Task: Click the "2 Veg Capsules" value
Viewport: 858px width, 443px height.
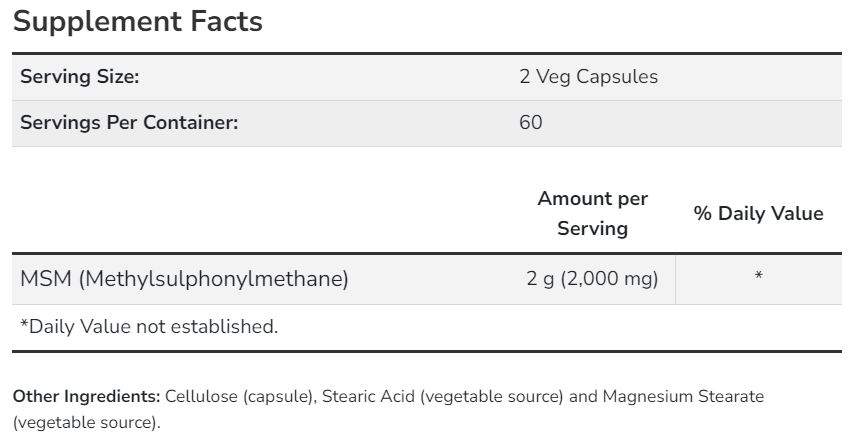Action: tap(588, 77)
